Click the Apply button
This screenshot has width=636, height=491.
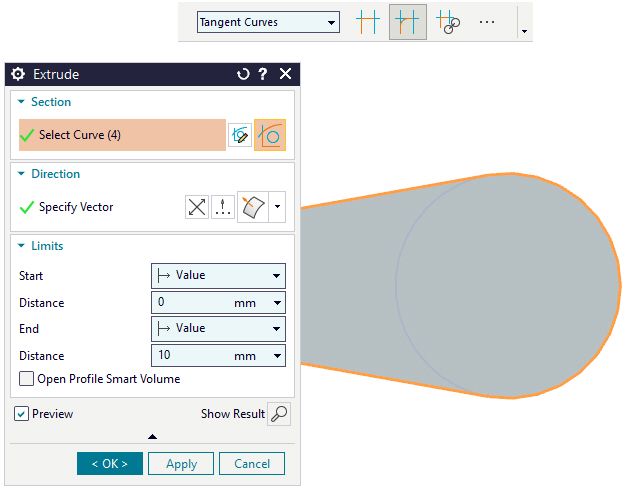tap(181, 463)
